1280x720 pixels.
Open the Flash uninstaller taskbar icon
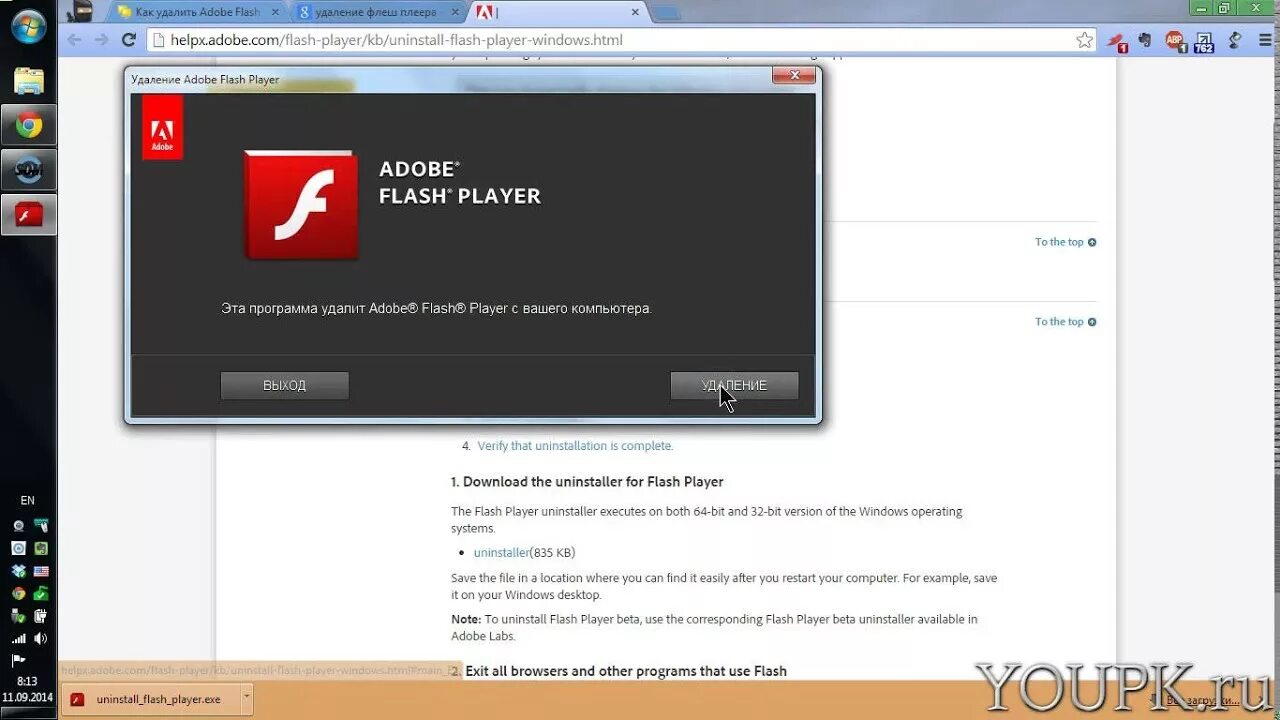click(x=29, y=214)
